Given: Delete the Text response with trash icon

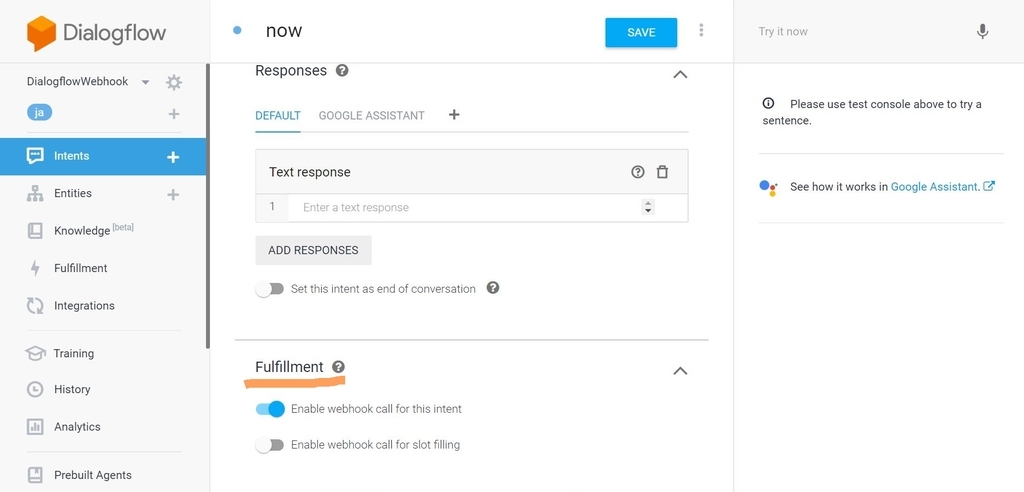Looking at the screenshot, I should click(662, 172).
